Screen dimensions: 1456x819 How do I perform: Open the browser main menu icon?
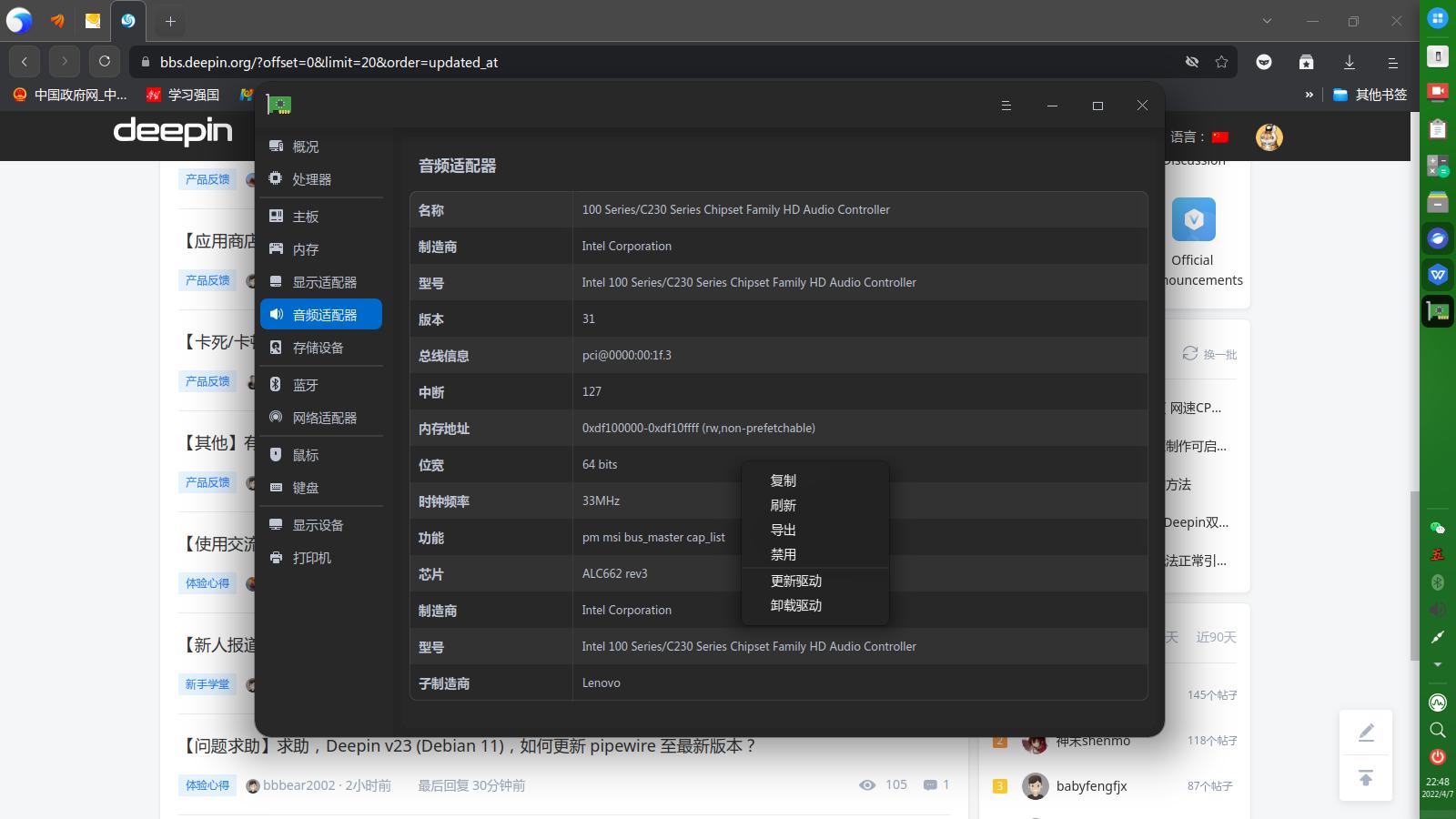click(x=1392, y=62)
